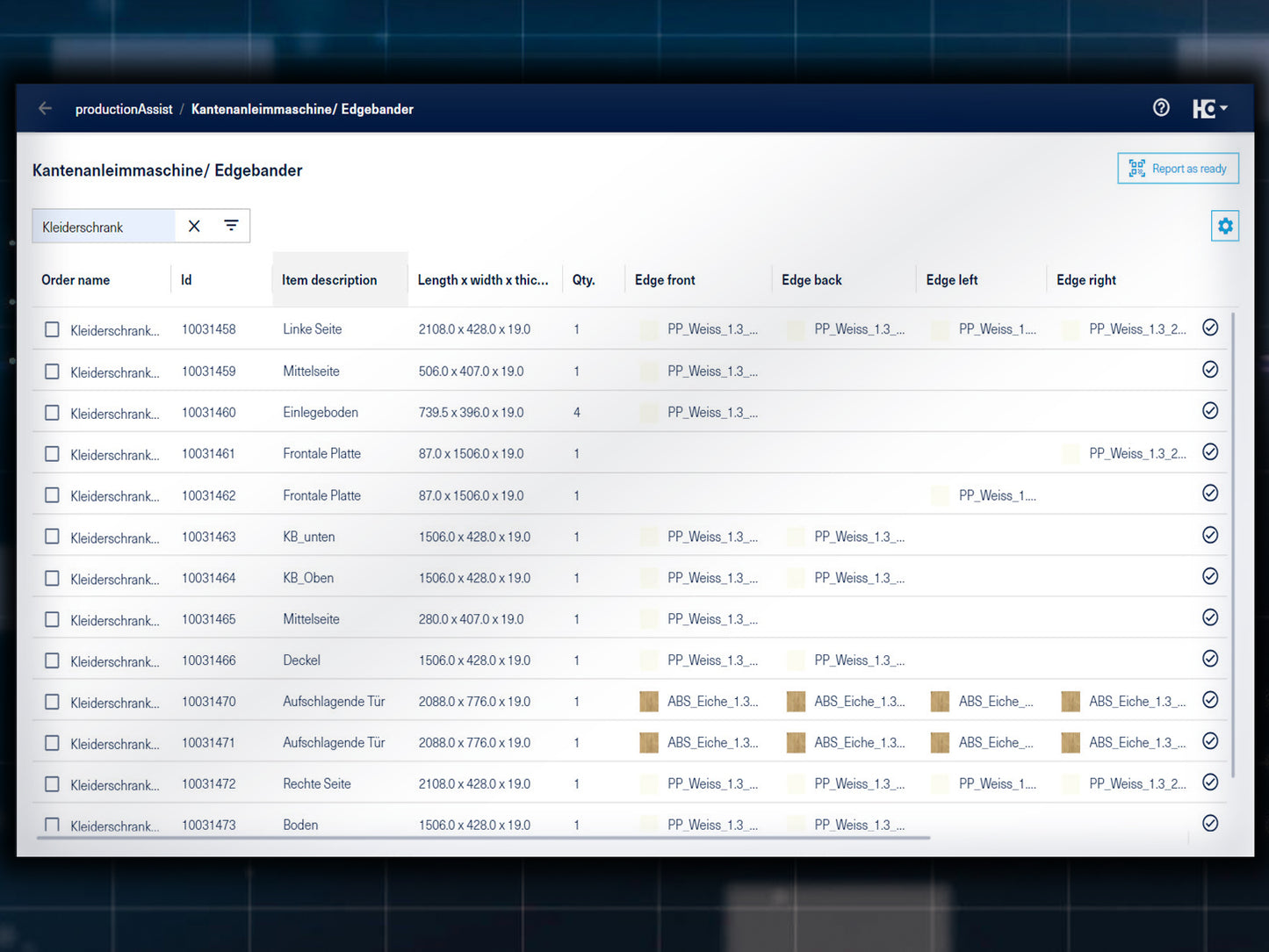
Task: Open the filter options icon
Action: click(x=231, y=227)
